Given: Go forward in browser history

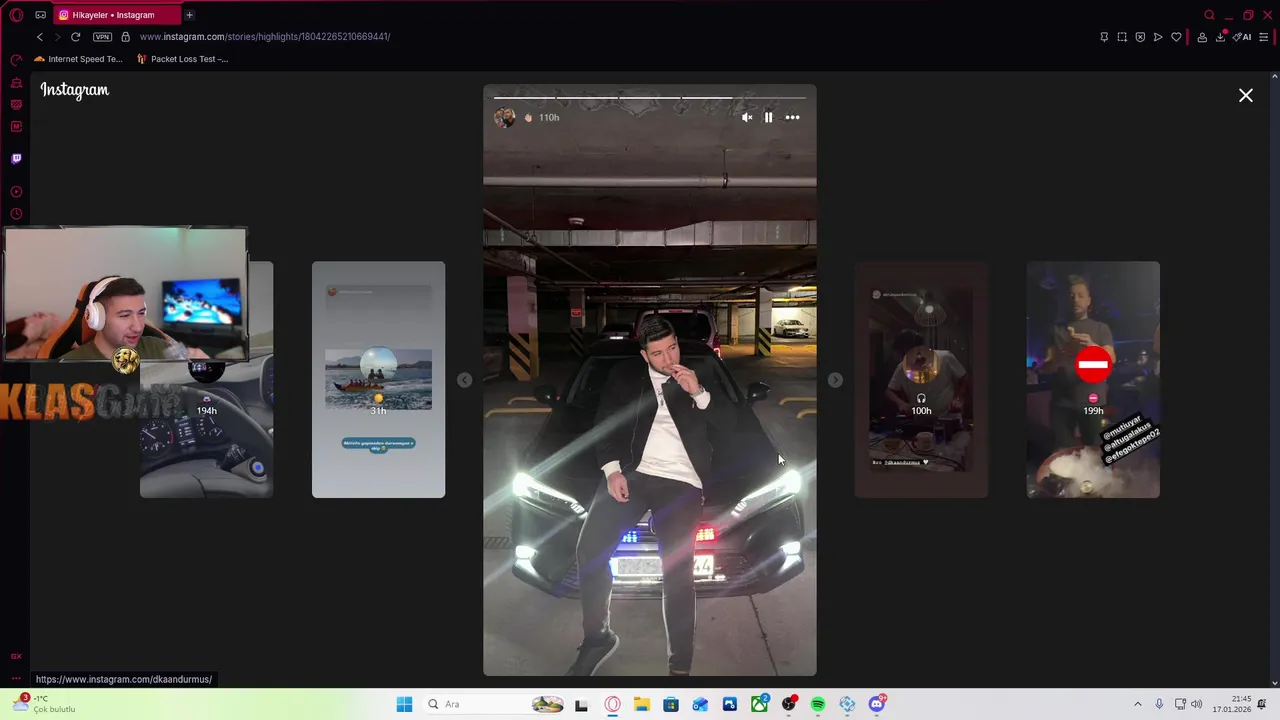Looking at the screenshot, I should [x=57, y=37].
